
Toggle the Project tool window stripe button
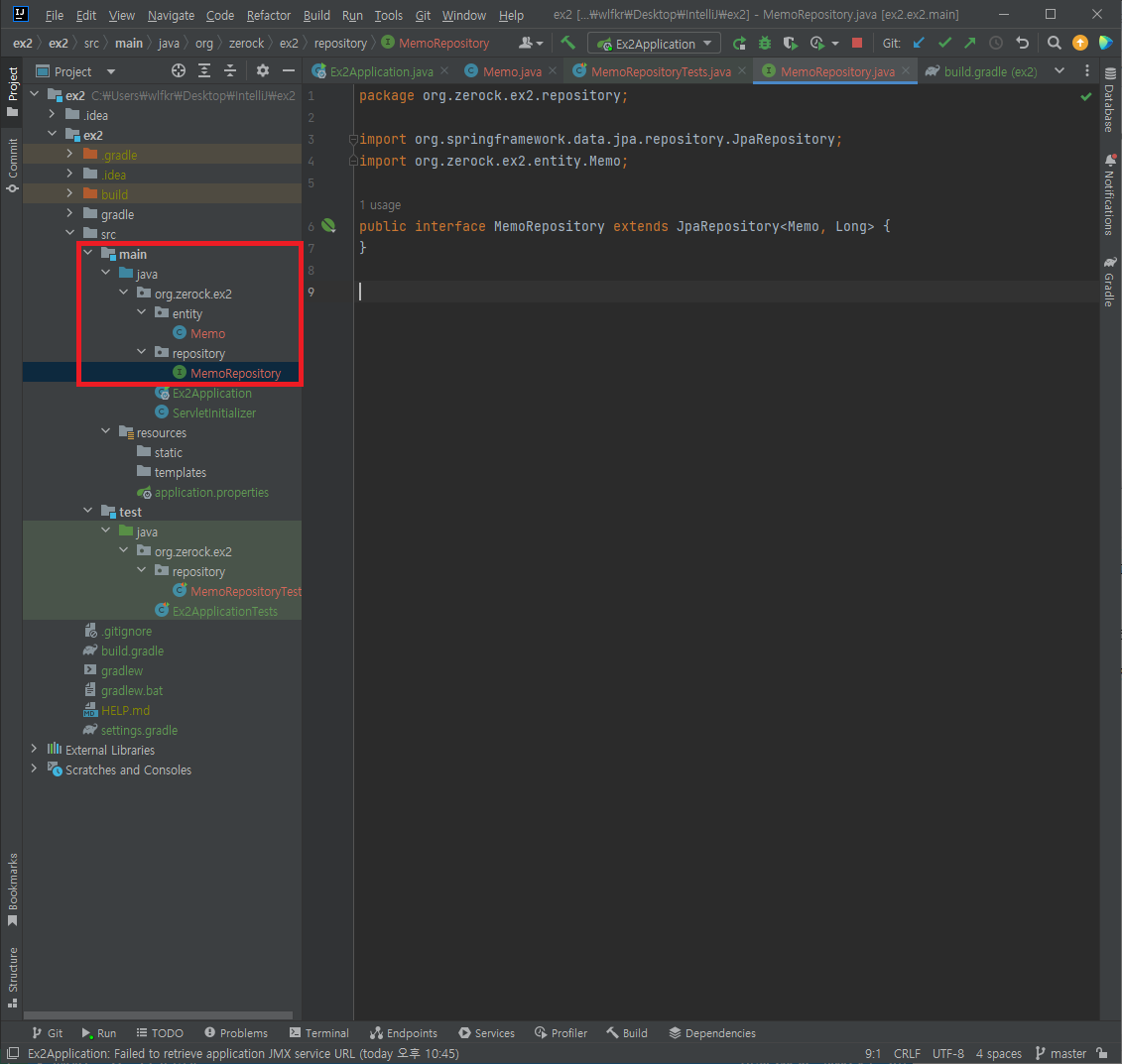point(12,91)
